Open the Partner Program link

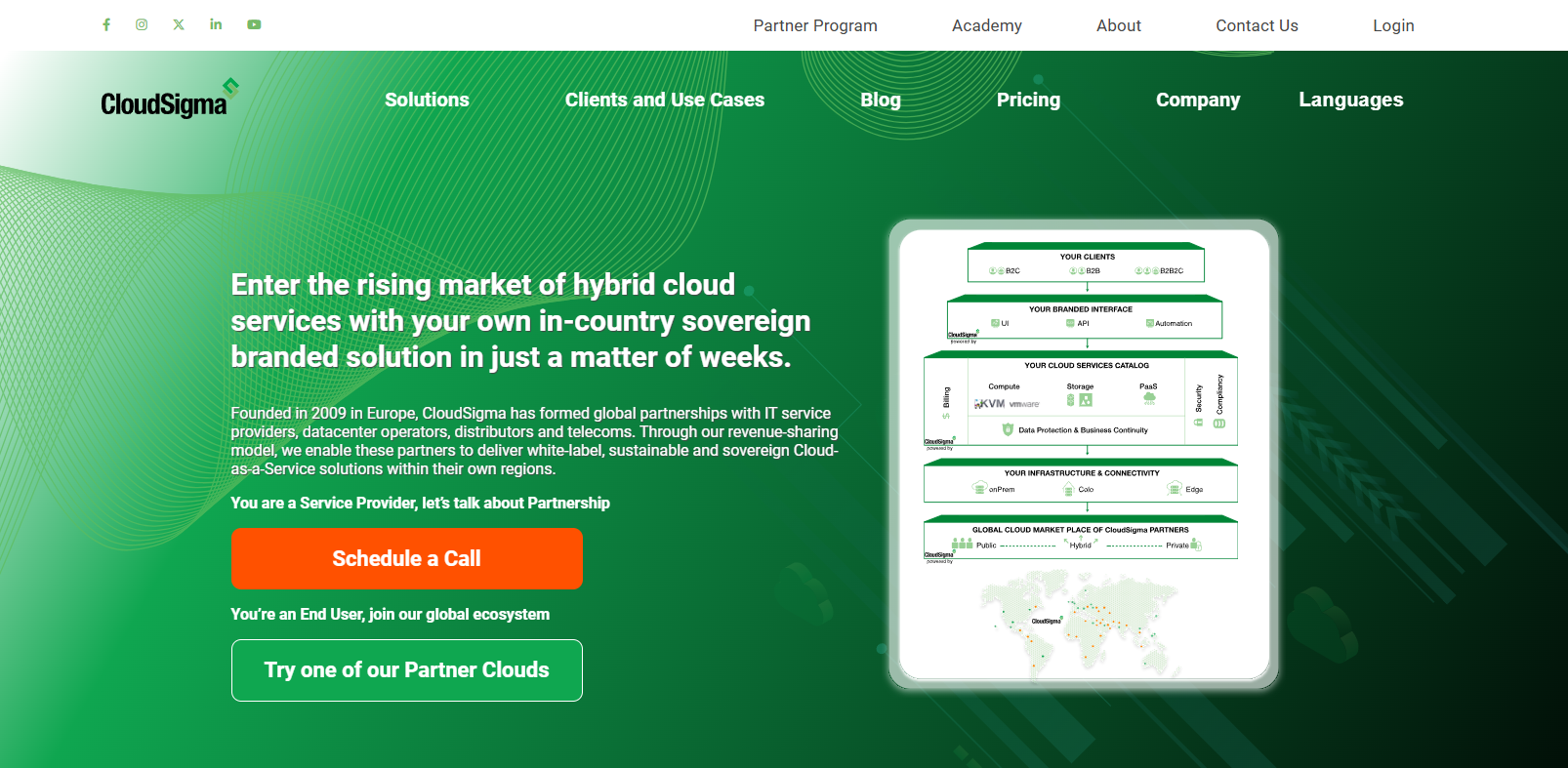pos(815,25)
